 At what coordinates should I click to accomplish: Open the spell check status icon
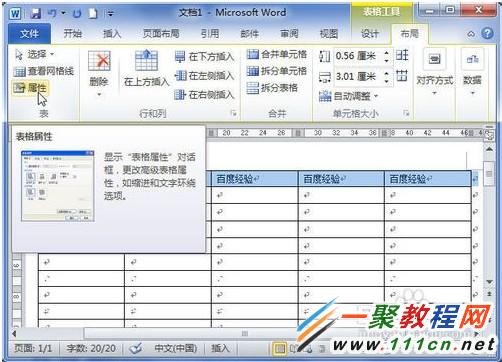coord(136,349)
